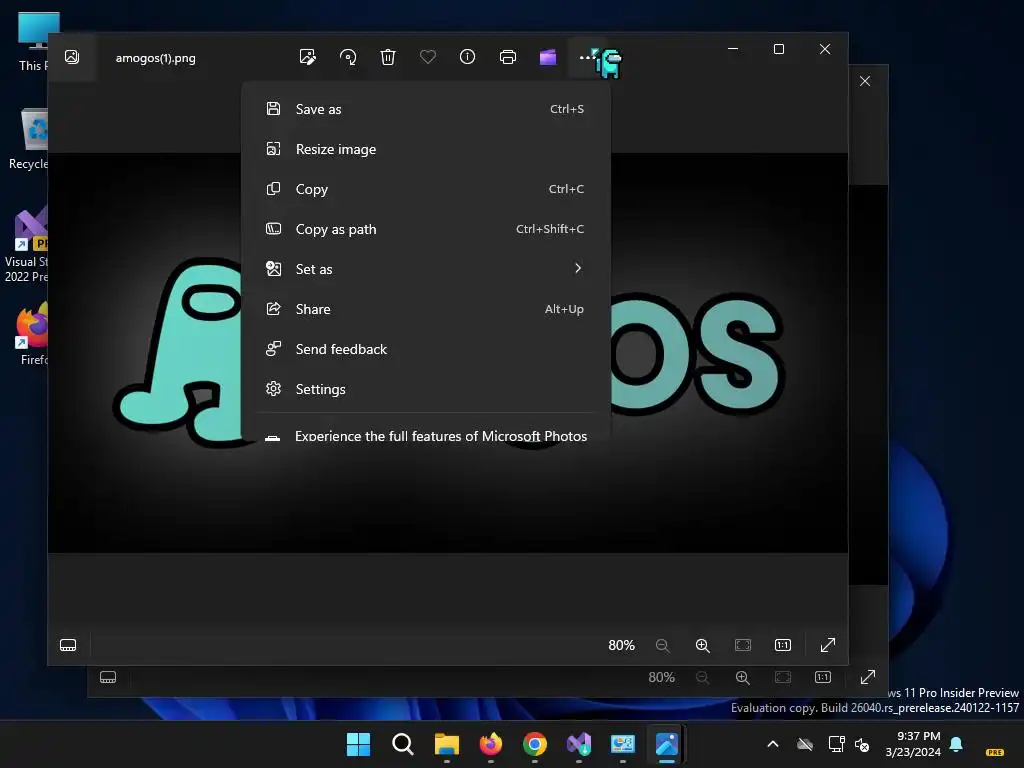The height and width of the screenshot is (768, 1024).
Task: Open notifications bell in the taskbar
Action: tap(956, 744)
